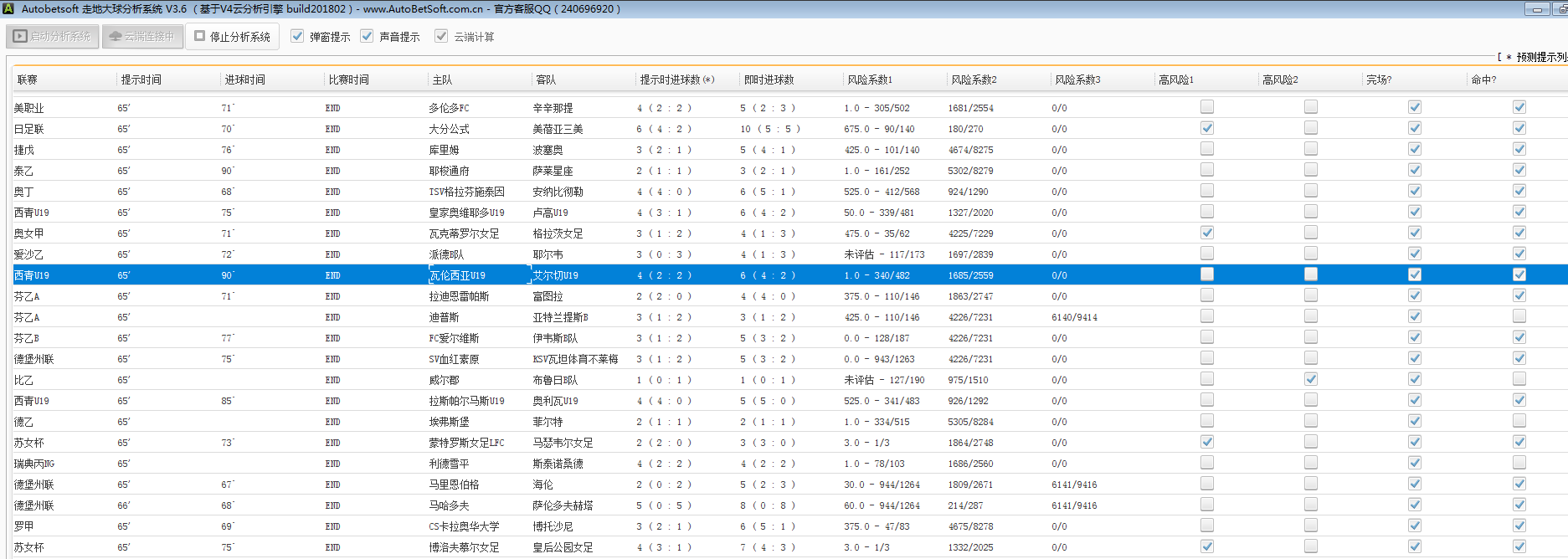Uncheck 高风险2 in the 比乙 威尔郡 row
The height and width of the screenshot is (559, 1568).
(x=1311, y=379)
